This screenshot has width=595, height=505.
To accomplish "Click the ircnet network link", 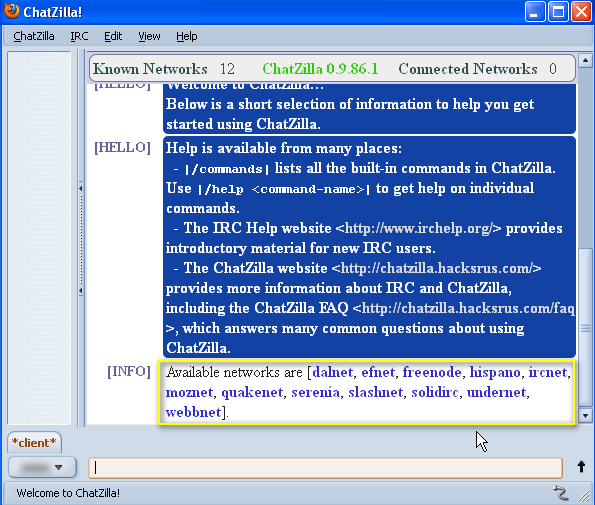I will [x=548, y=372].
